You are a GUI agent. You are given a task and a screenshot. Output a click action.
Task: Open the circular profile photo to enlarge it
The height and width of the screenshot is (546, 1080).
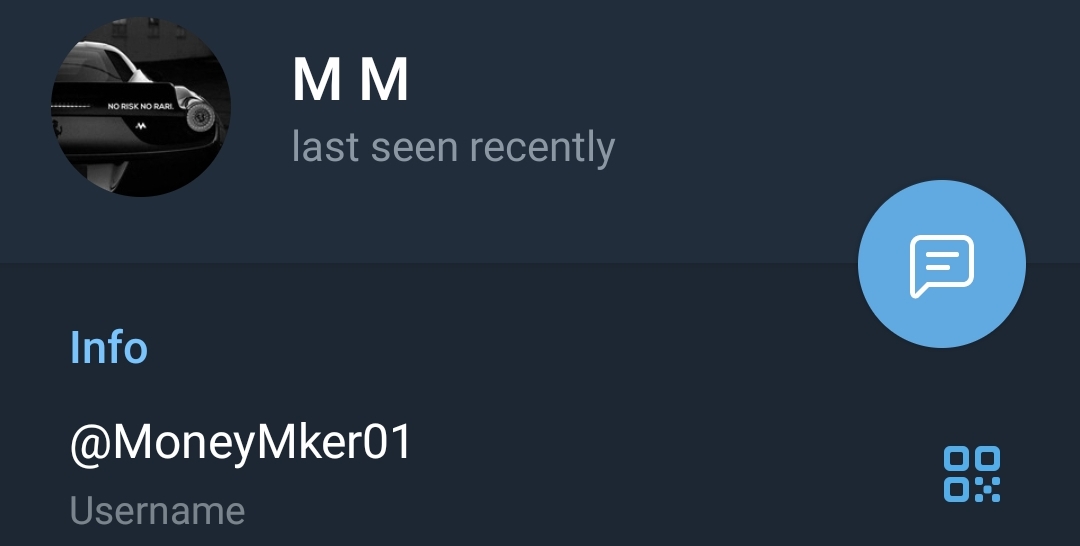click(x=141, y=107)
